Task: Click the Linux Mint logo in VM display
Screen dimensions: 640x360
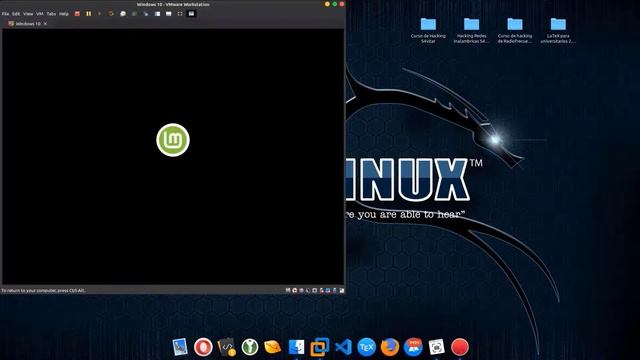Action: pos(173,140)
